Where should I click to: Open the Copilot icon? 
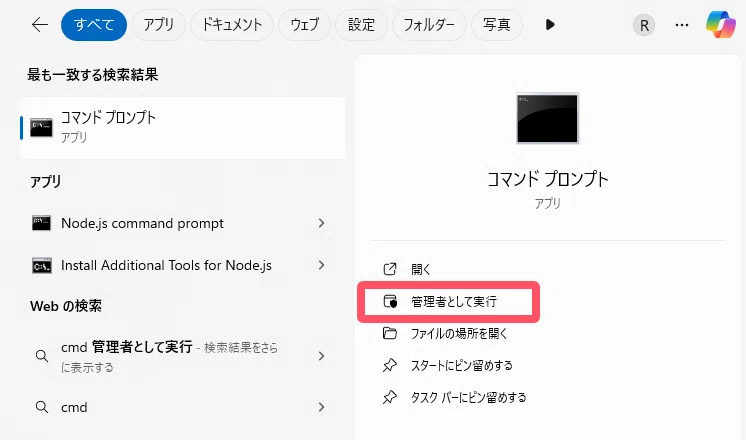click(x=720, y=25)
